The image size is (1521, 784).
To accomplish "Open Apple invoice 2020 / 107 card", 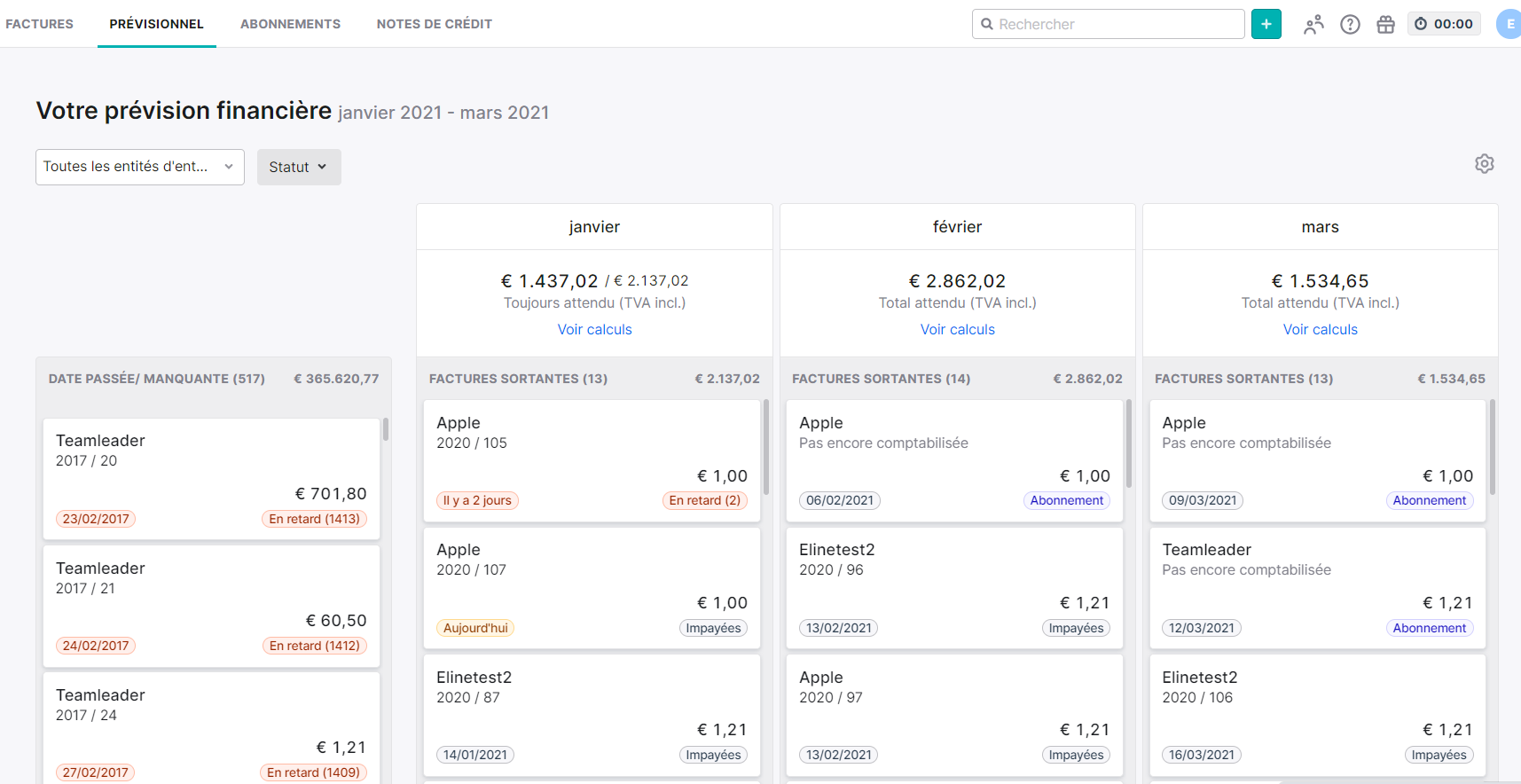I will (592, 588).
